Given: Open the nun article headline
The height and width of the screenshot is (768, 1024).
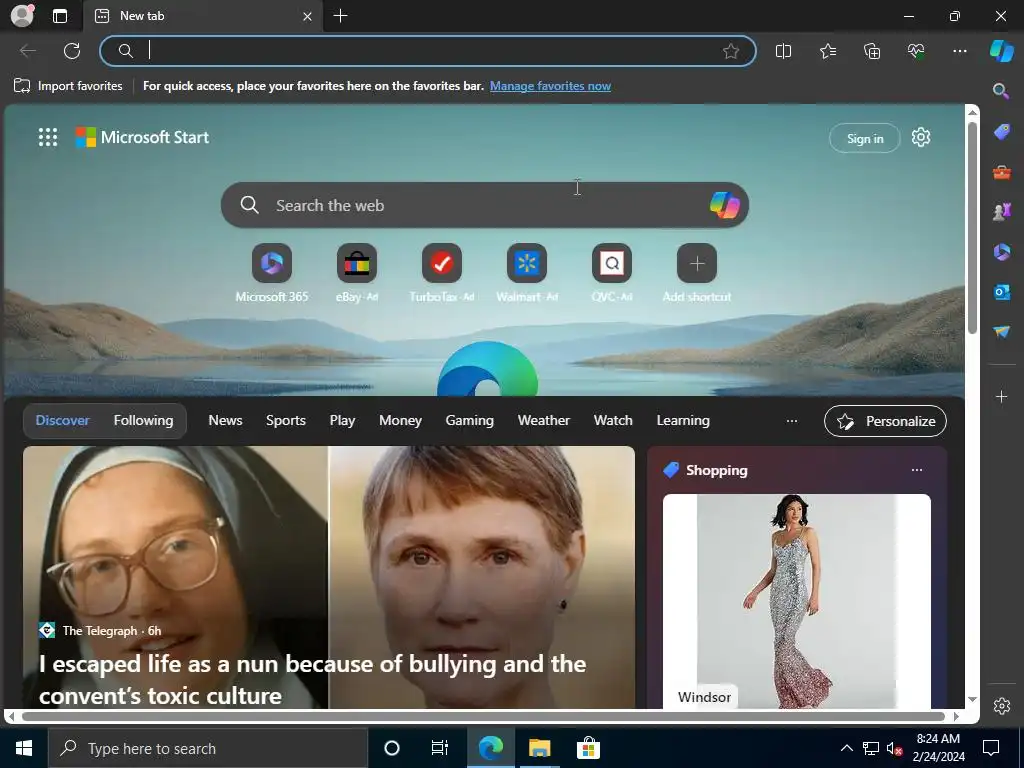Looking at the screenshot, I should (312, 679).
